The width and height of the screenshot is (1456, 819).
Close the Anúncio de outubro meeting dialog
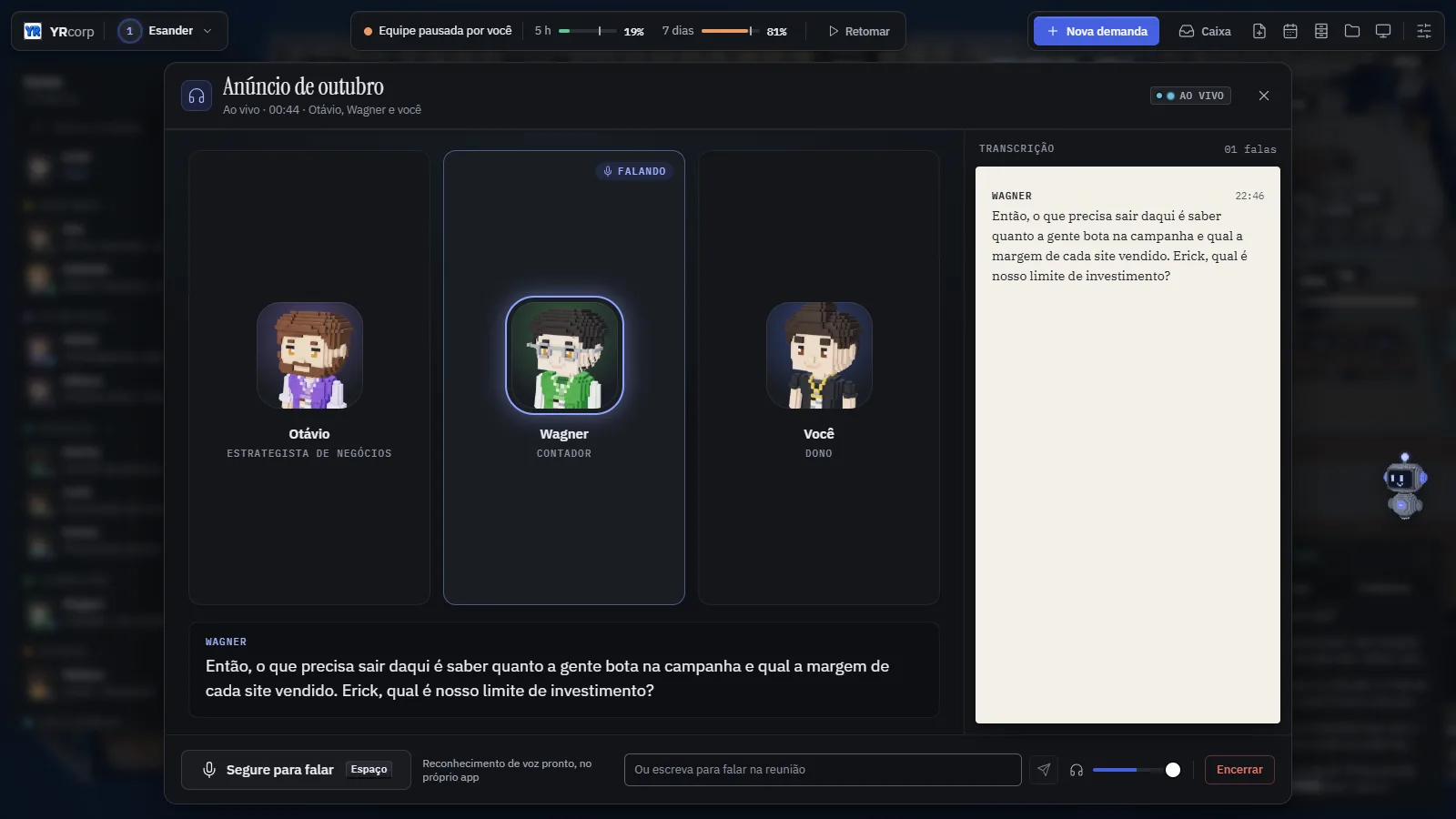point(1264,96)
